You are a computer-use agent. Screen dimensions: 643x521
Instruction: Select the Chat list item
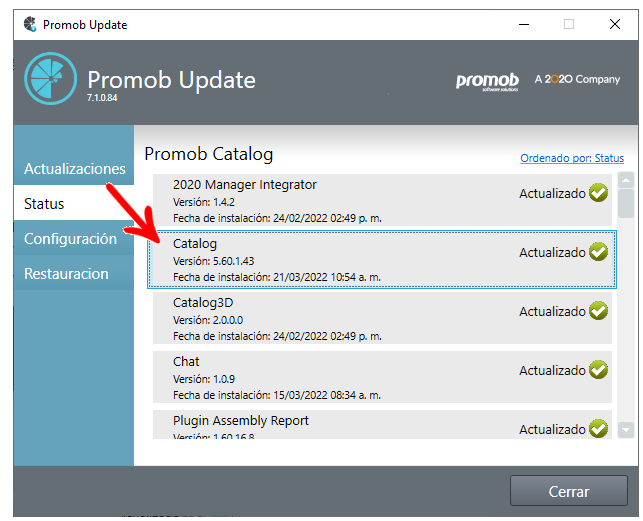click(382, 377)
